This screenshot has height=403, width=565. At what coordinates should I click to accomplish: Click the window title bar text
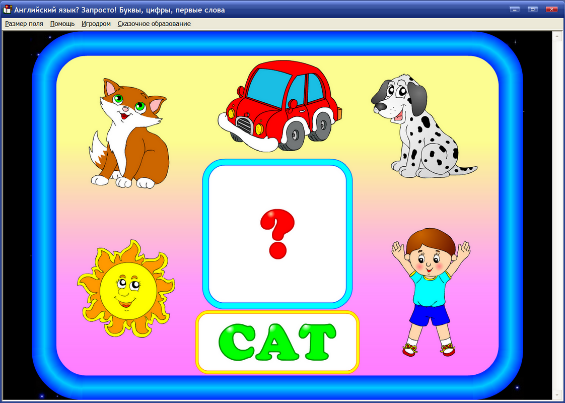tap(120, 10)
